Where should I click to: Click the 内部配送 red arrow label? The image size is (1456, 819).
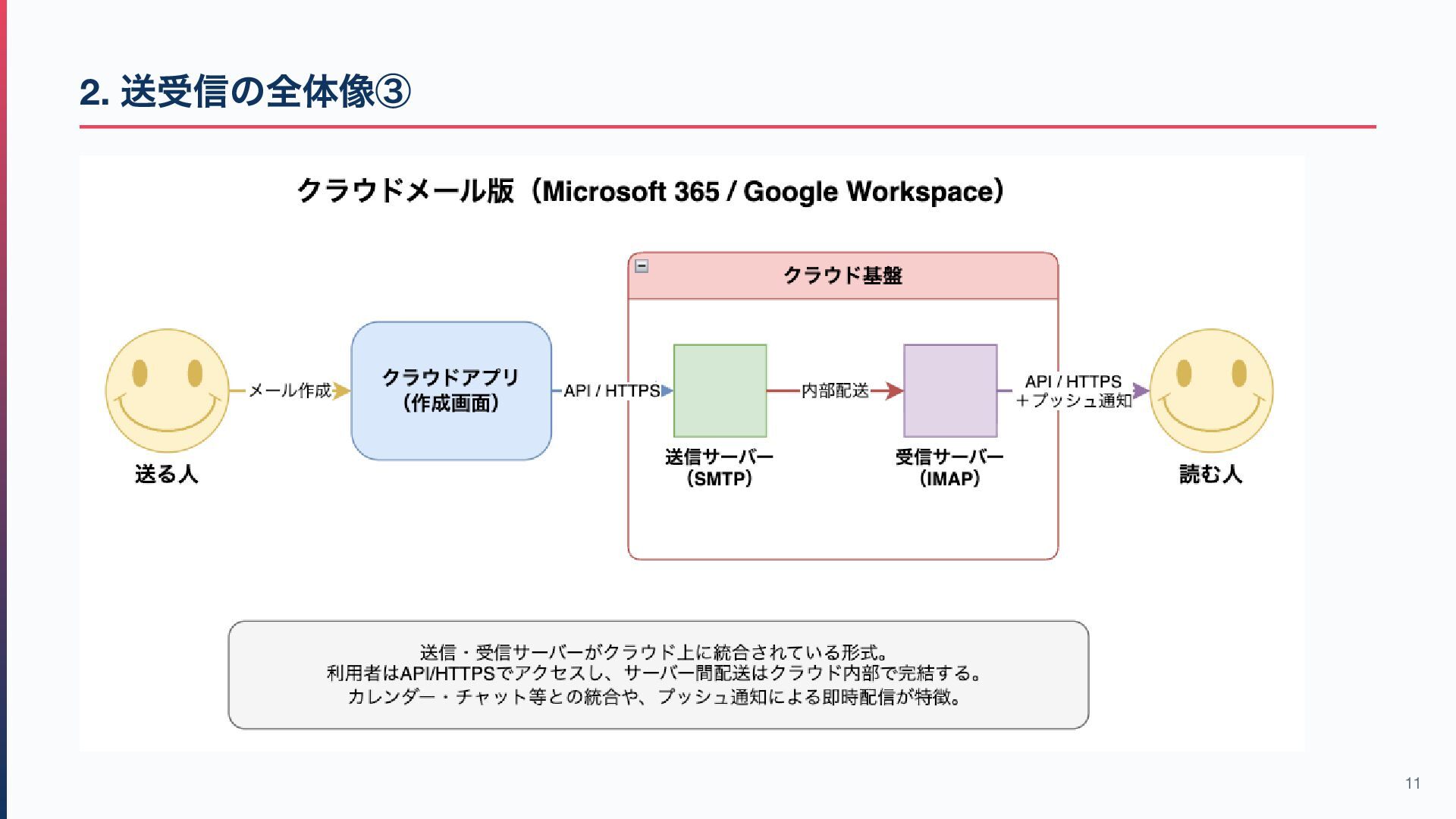834,391
